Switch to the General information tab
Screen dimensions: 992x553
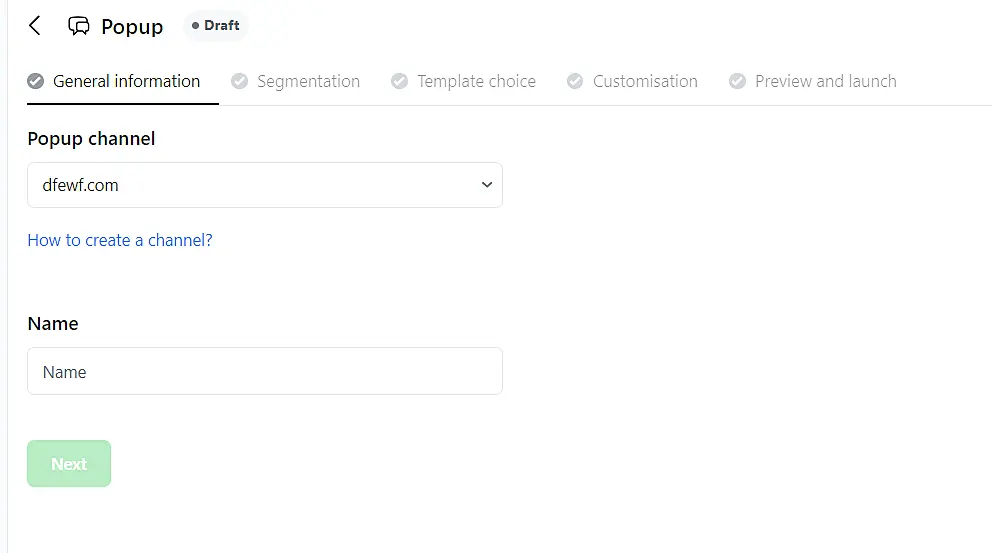[126, 81]
